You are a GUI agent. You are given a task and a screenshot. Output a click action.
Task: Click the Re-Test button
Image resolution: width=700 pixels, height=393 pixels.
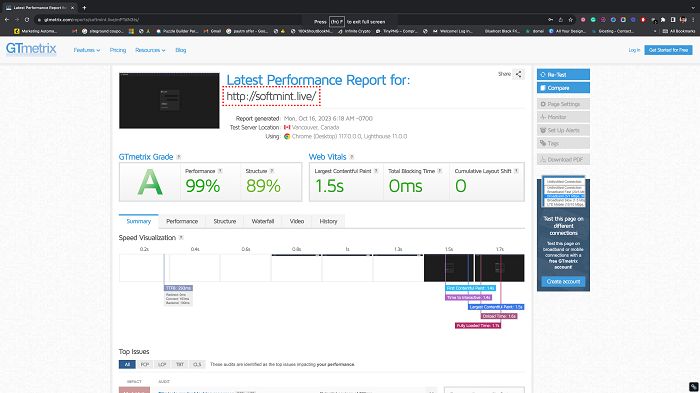pos(563,75)
